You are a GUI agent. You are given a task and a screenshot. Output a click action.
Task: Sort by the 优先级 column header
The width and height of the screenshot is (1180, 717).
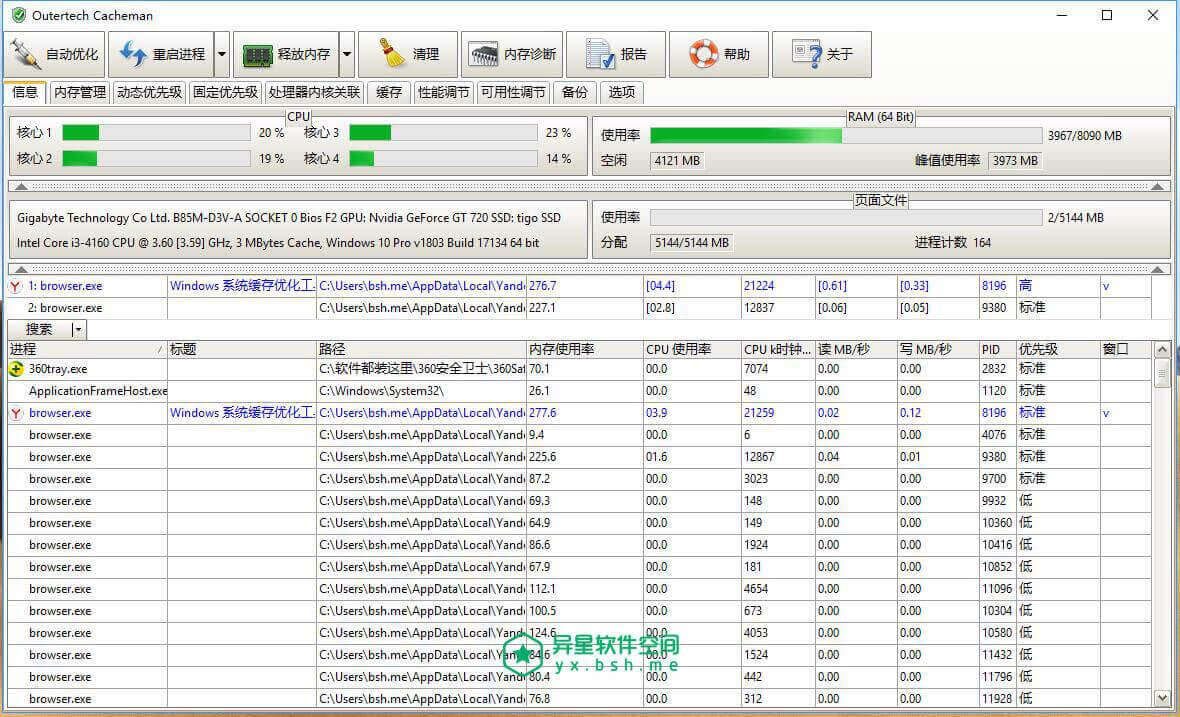click(1057, 349)
